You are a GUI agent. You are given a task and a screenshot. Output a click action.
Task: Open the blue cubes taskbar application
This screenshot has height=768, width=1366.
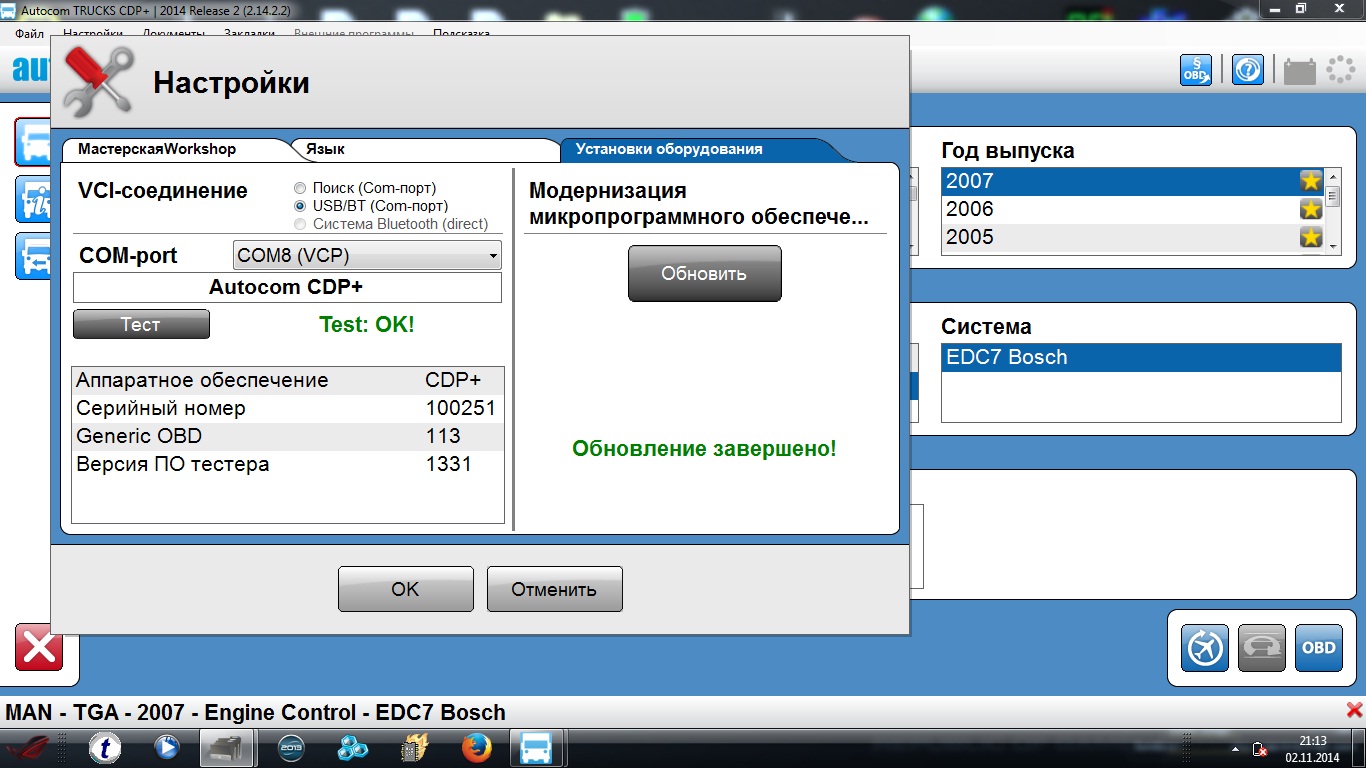click(x=352, y=747)
